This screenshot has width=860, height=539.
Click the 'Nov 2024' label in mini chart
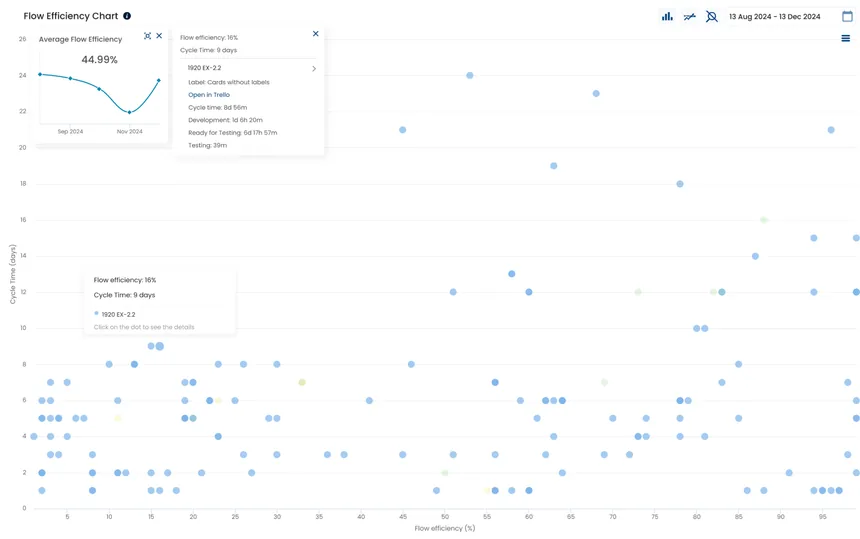click(129, 132)
